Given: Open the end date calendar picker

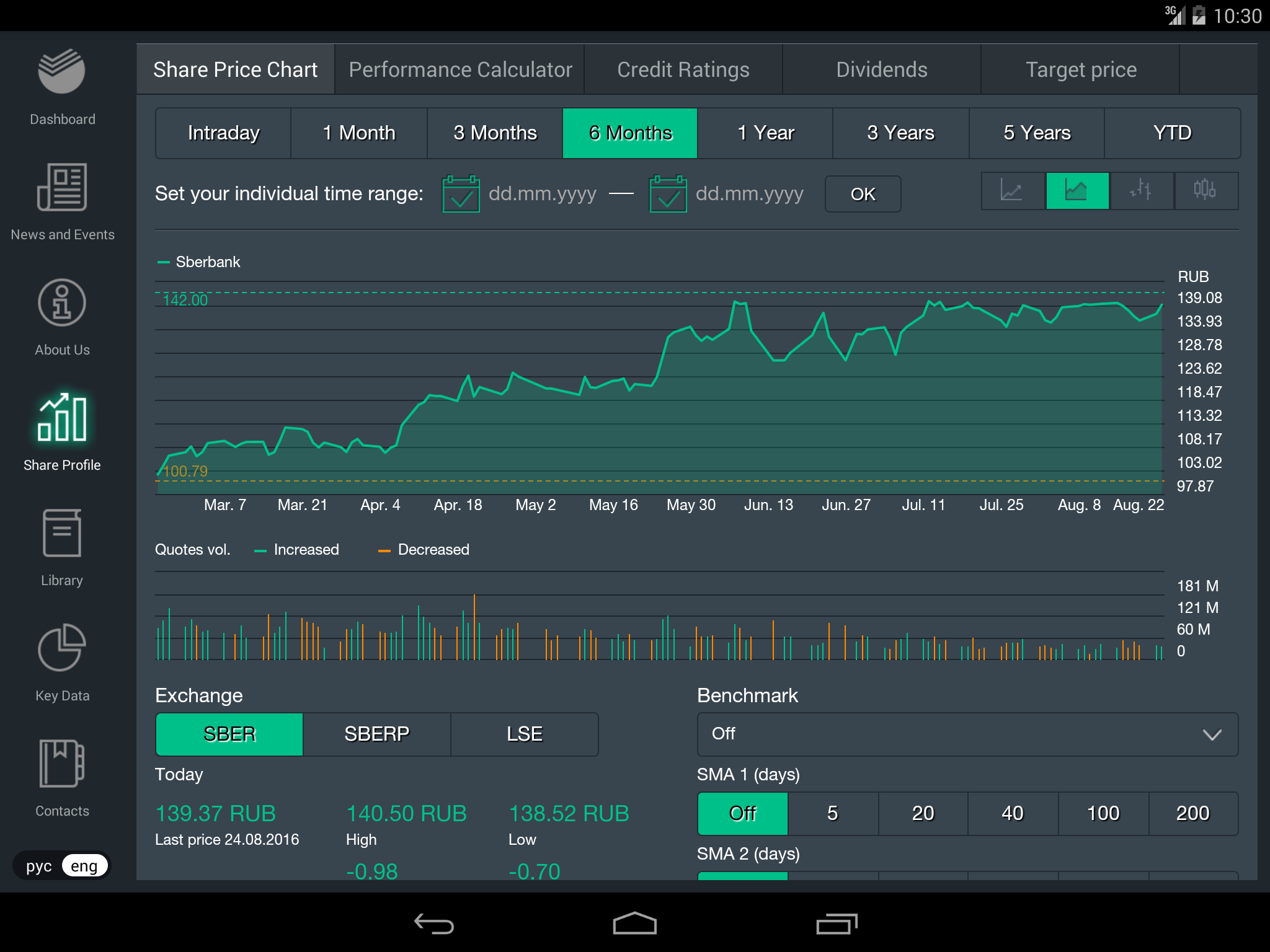Looking at the screenshot, I should click(x=668, y=194).
